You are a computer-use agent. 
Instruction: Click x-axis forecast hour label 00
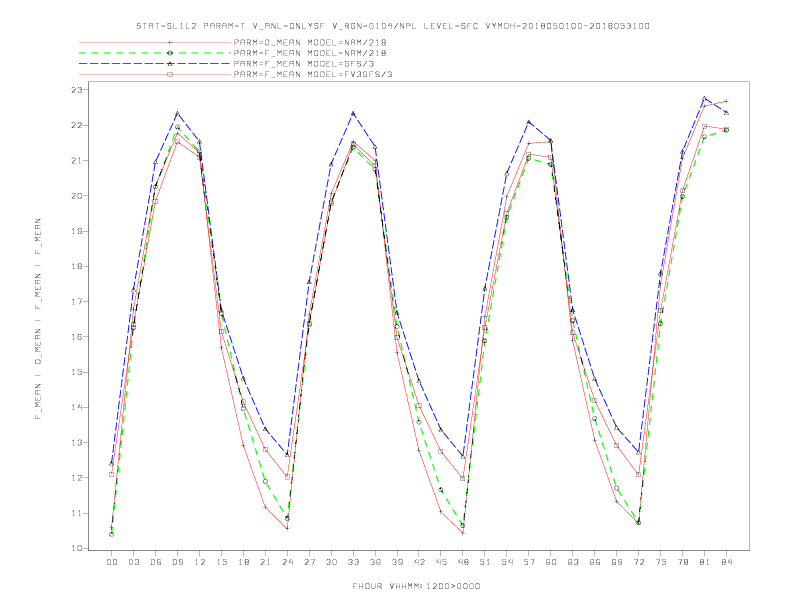[112, 562]
